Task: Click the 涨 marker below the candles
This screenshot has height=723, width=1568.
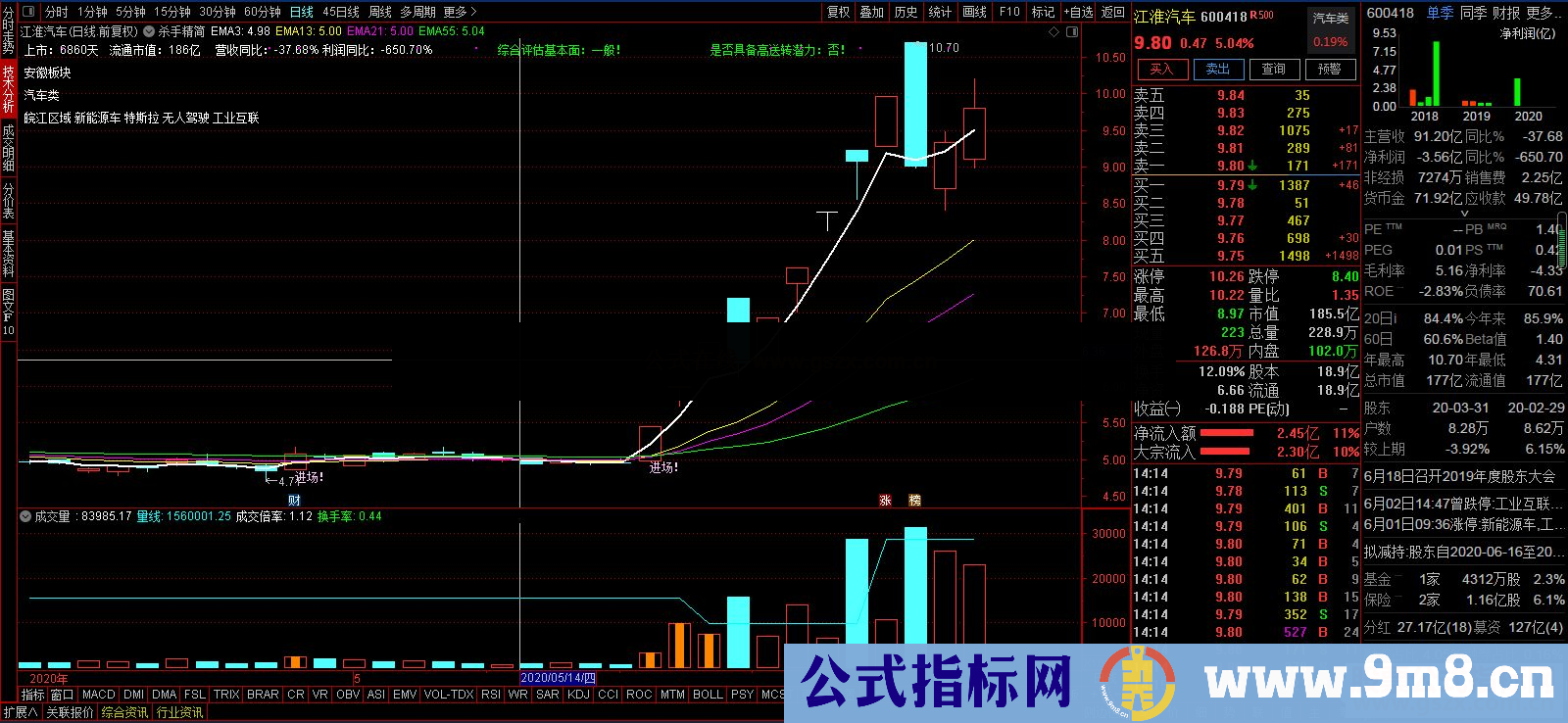Action: point(885,501)
